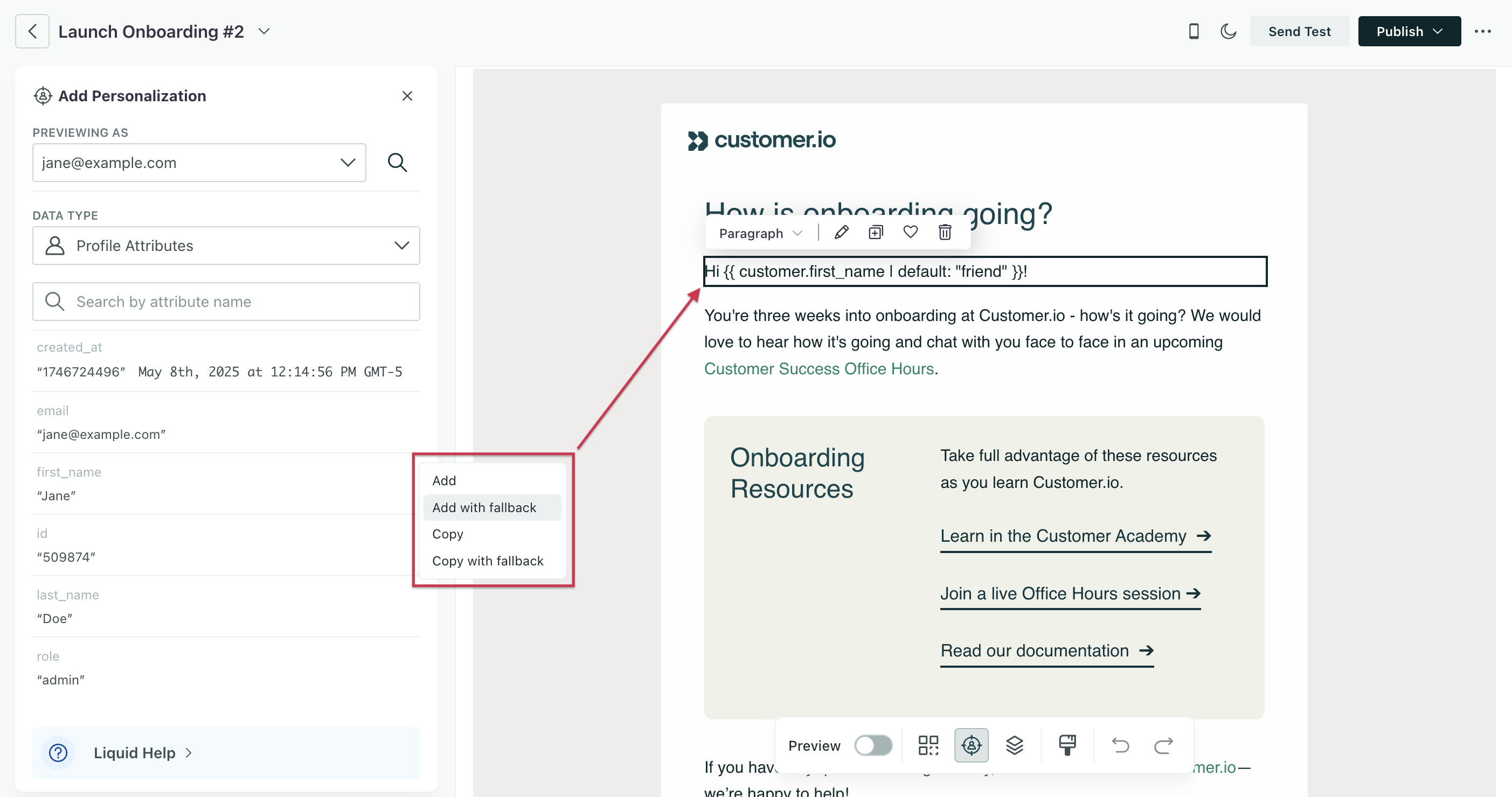The width and height of the screenshot is (1512, 797).
Task: Open the Previewing As jane@example.com dropdown
Action: click(199, 163)
